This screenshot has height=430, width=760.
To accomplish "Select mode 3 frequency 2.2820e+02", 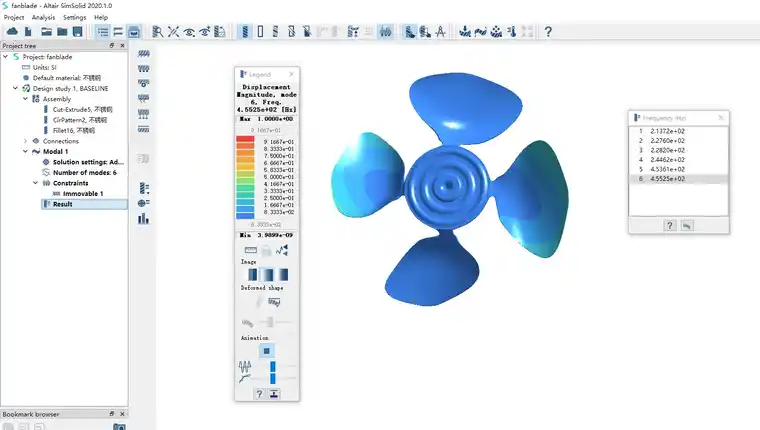I will pos(679,150).
